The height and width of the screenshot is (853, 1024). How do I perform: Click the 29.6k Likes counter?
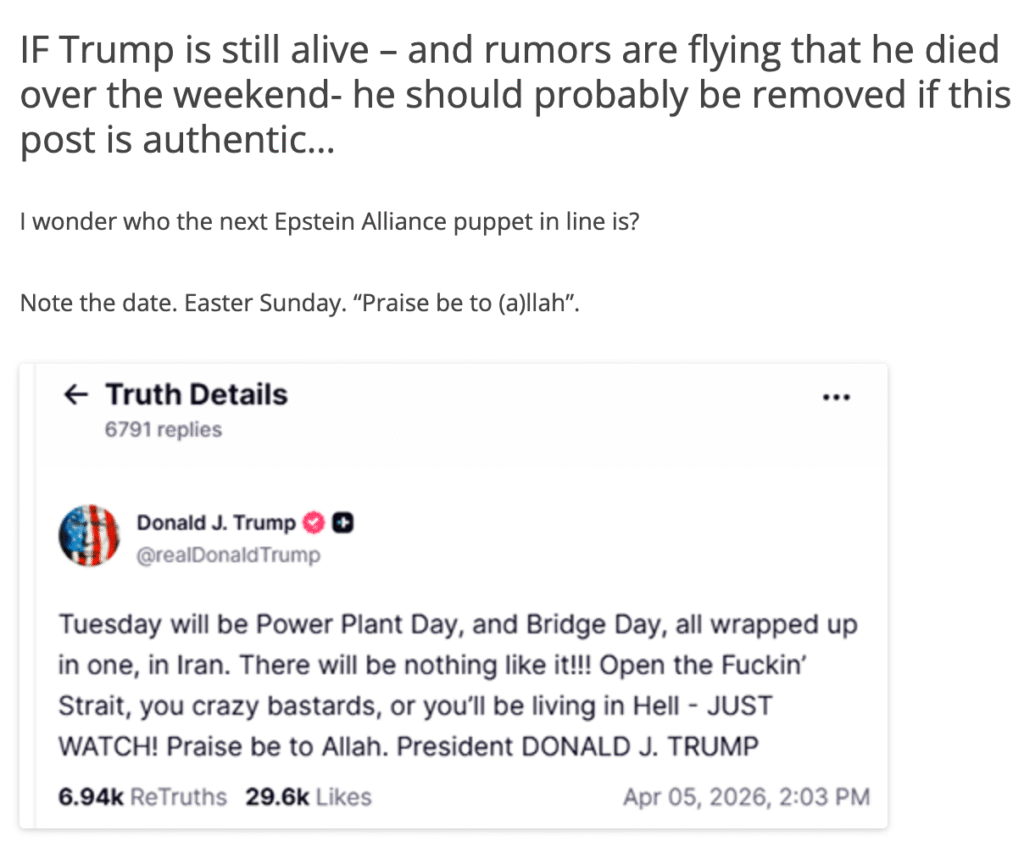(x=308, y=797)
